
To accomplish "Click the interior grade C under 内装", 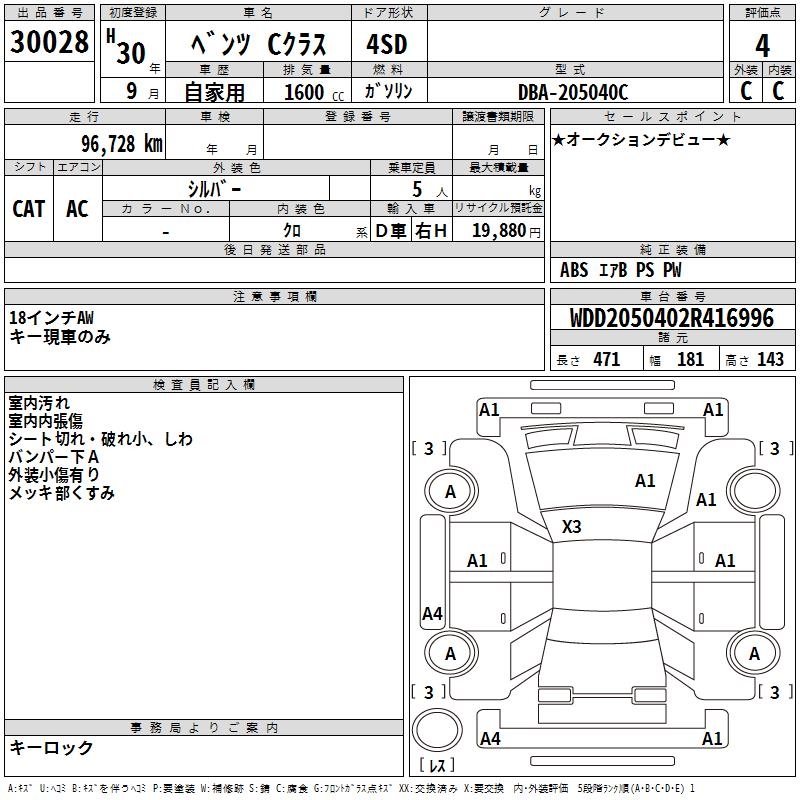I will tap(778, 91).
